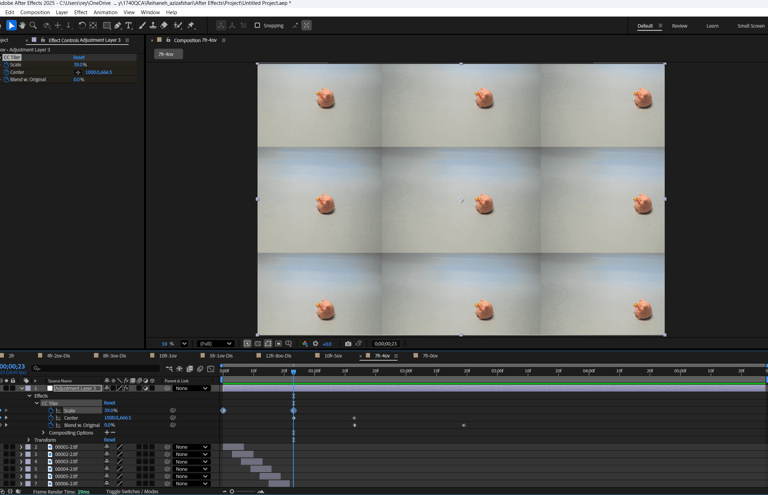Toggle motion blur icon in timeline
768x495 pixels.
pyautogui.click(x=200, y=369)
